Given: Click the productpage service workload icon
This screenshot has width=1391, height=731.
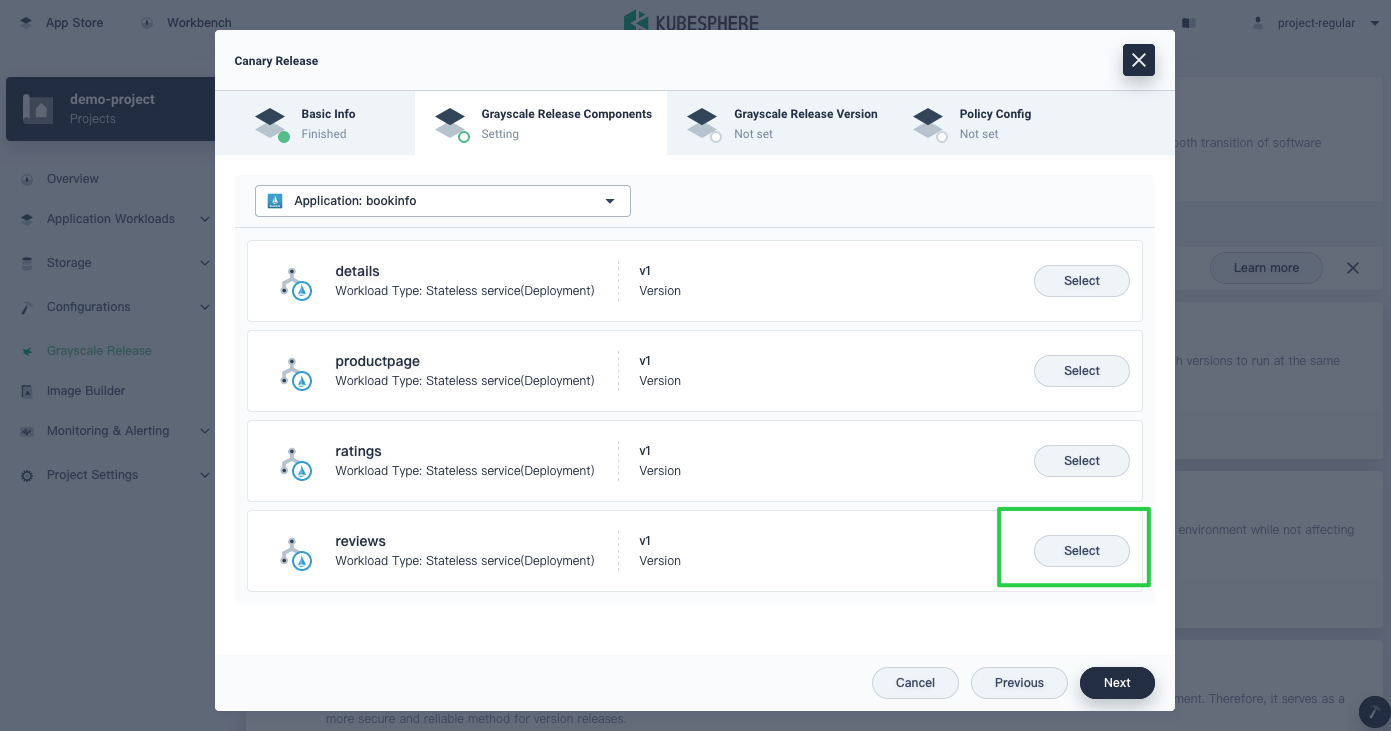Looking at the screenshot, I should (295, 372).
